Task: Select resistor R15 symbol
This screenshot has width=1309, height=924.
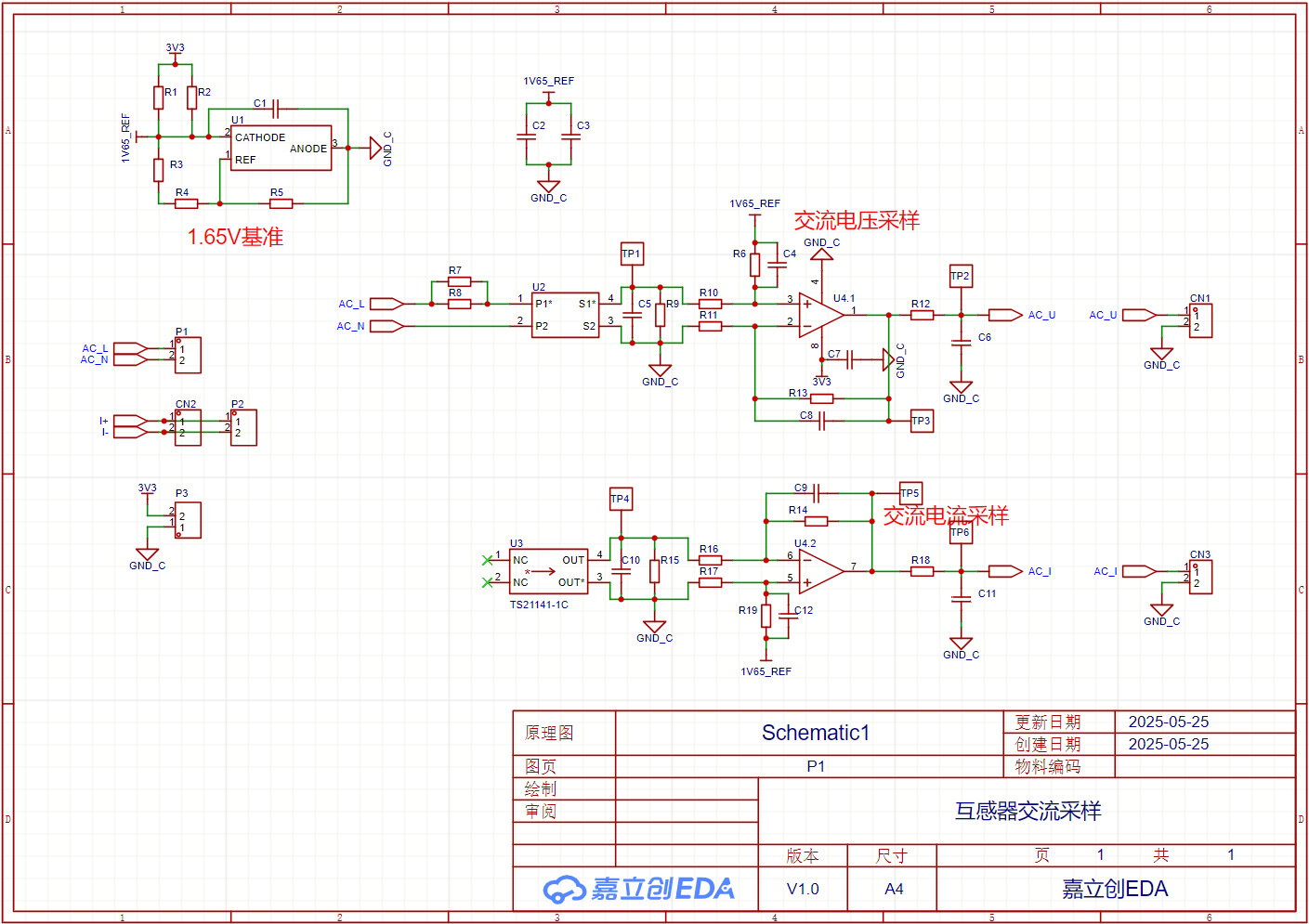Action: [x=655, y=571]
